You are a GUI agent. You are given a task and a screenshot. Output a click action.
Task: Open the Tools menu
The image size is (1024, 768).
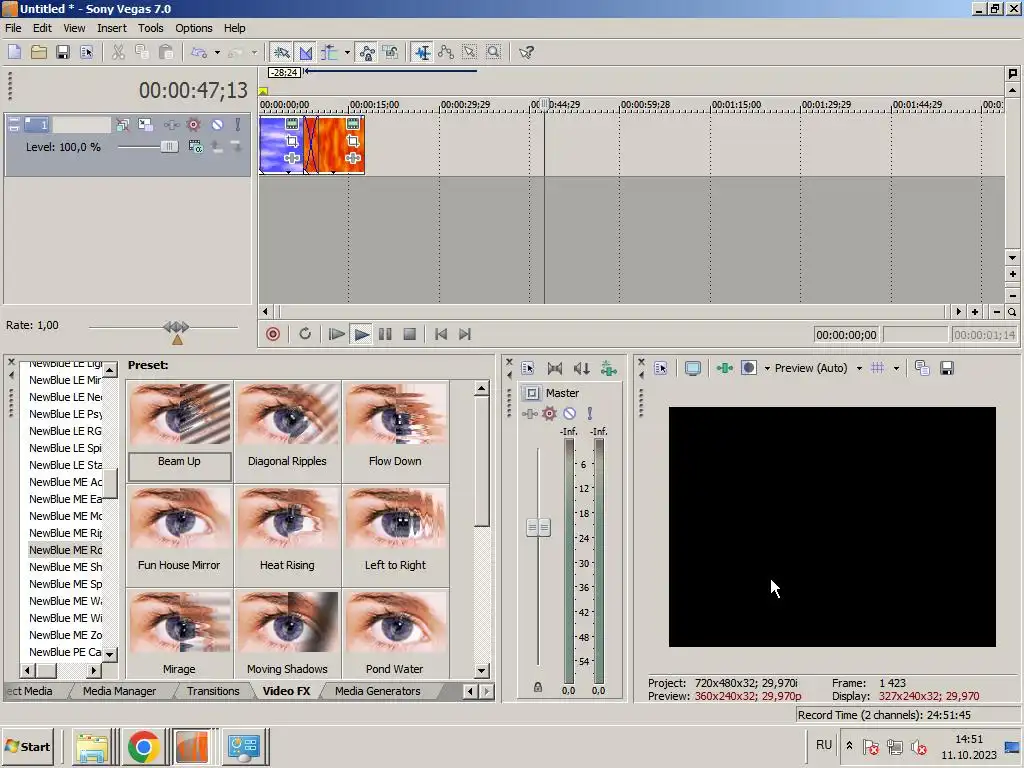coord(150,28)
